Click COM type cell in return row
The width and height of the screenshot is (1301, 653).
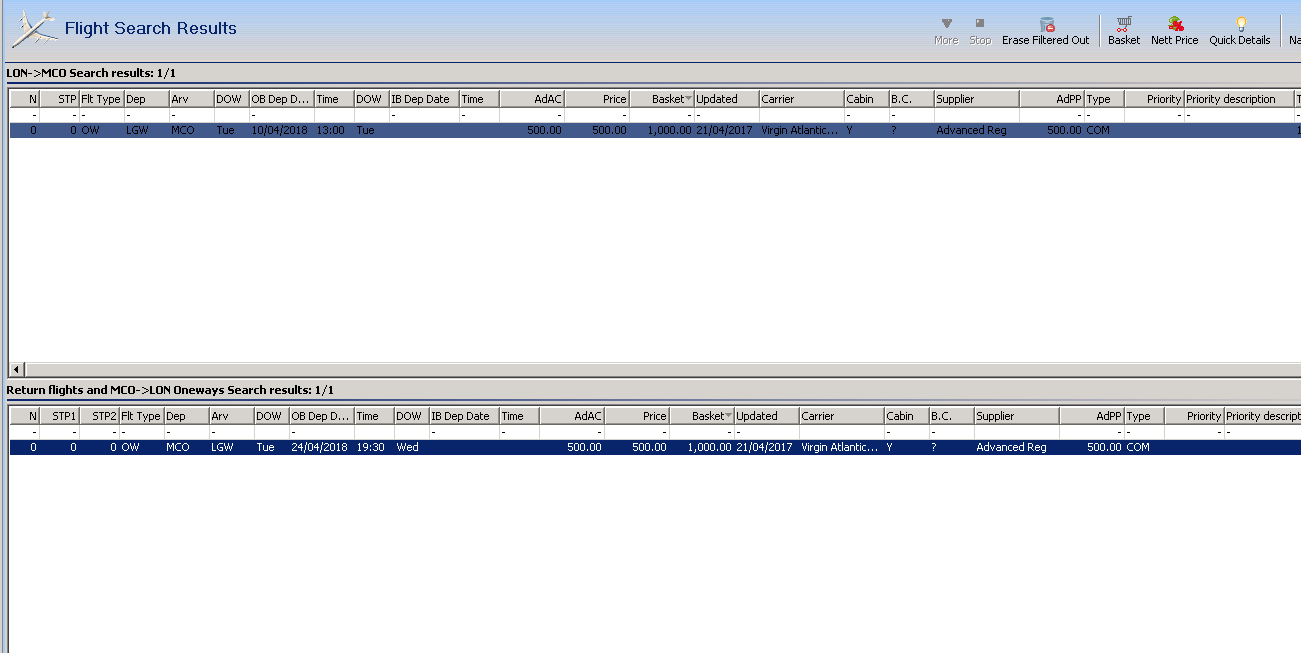[x=1144, y=447]
